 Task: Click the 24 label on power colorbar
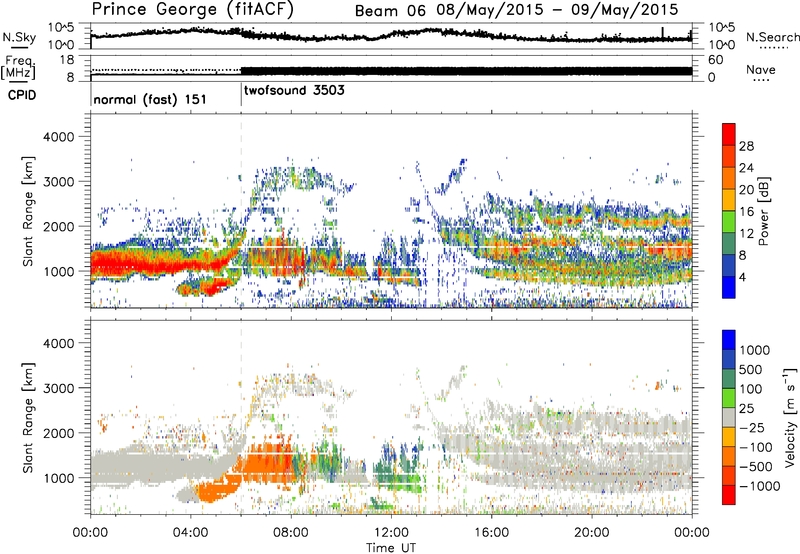click(746, 168)
